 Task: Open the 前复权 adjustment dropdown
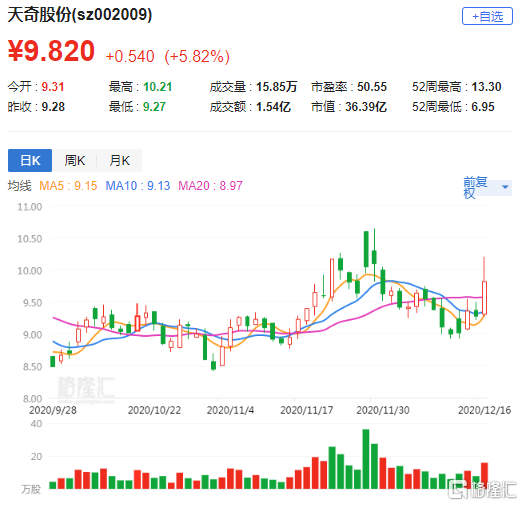pos(487,187)
